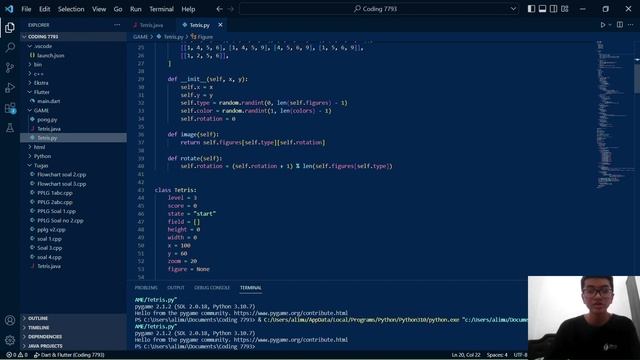
Task: Open the Run and Debug view
Action: pos(10,88)
